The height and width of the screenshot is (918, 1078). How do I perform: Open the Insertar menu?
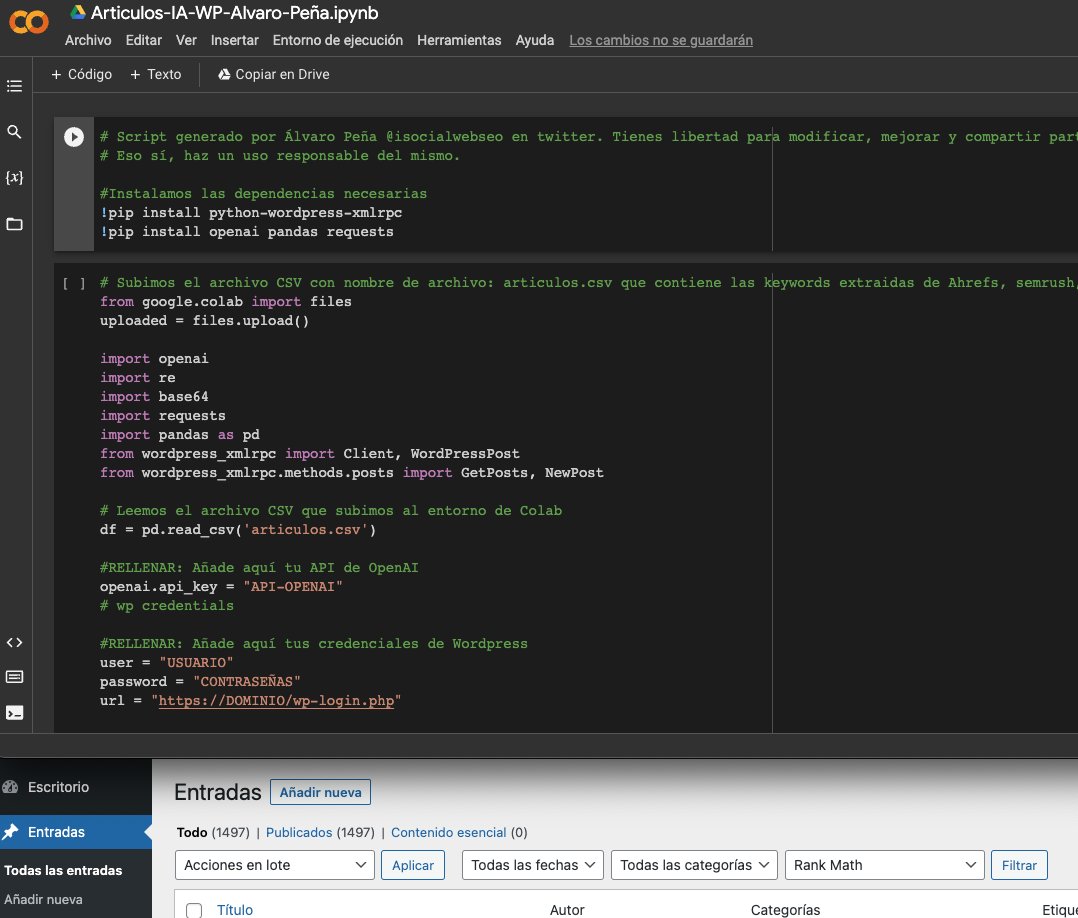coord(234,40)
